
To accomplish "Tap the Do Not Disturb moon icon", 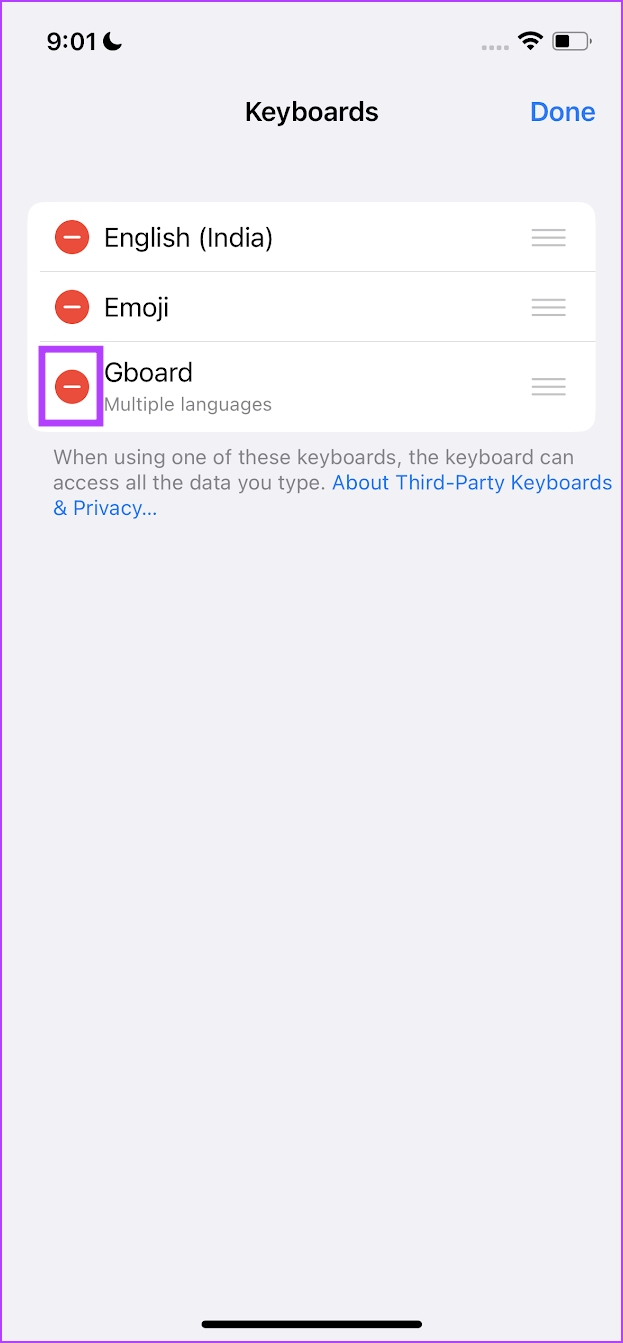I will (x=112, y=41).
